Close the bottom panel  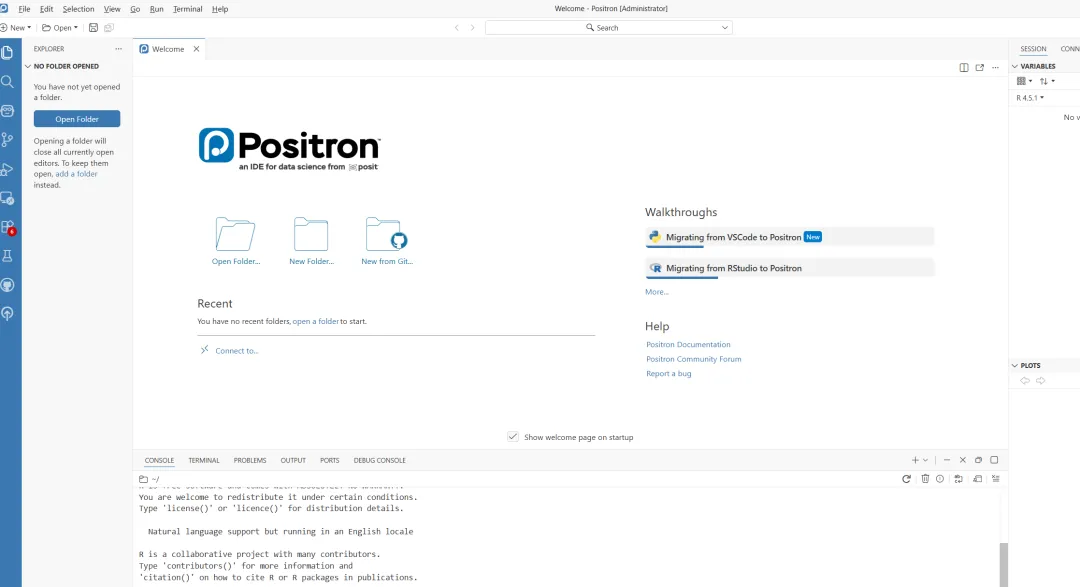click(x=963, y=460)
